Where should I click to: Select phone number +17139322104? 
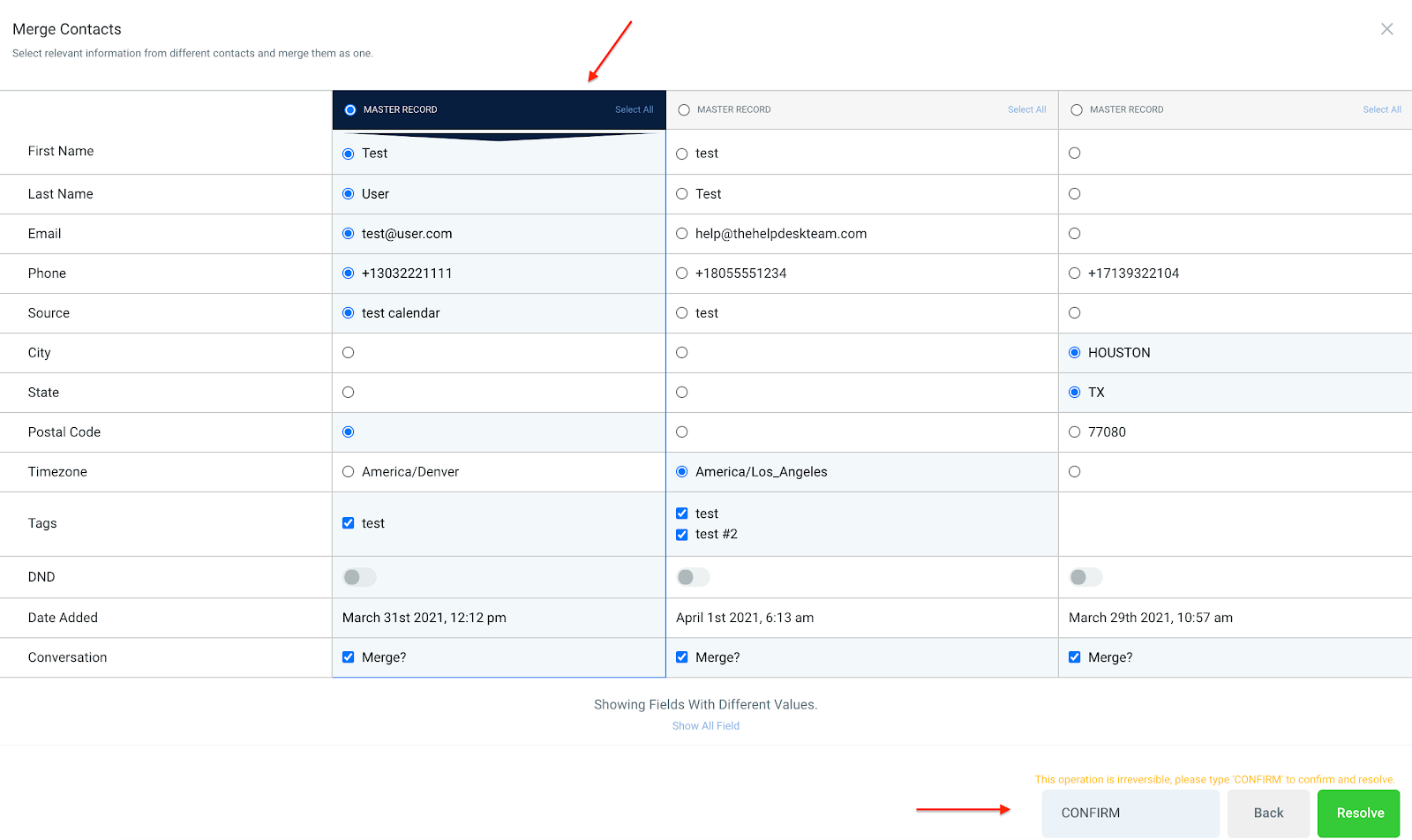(x=1074, y=274)
